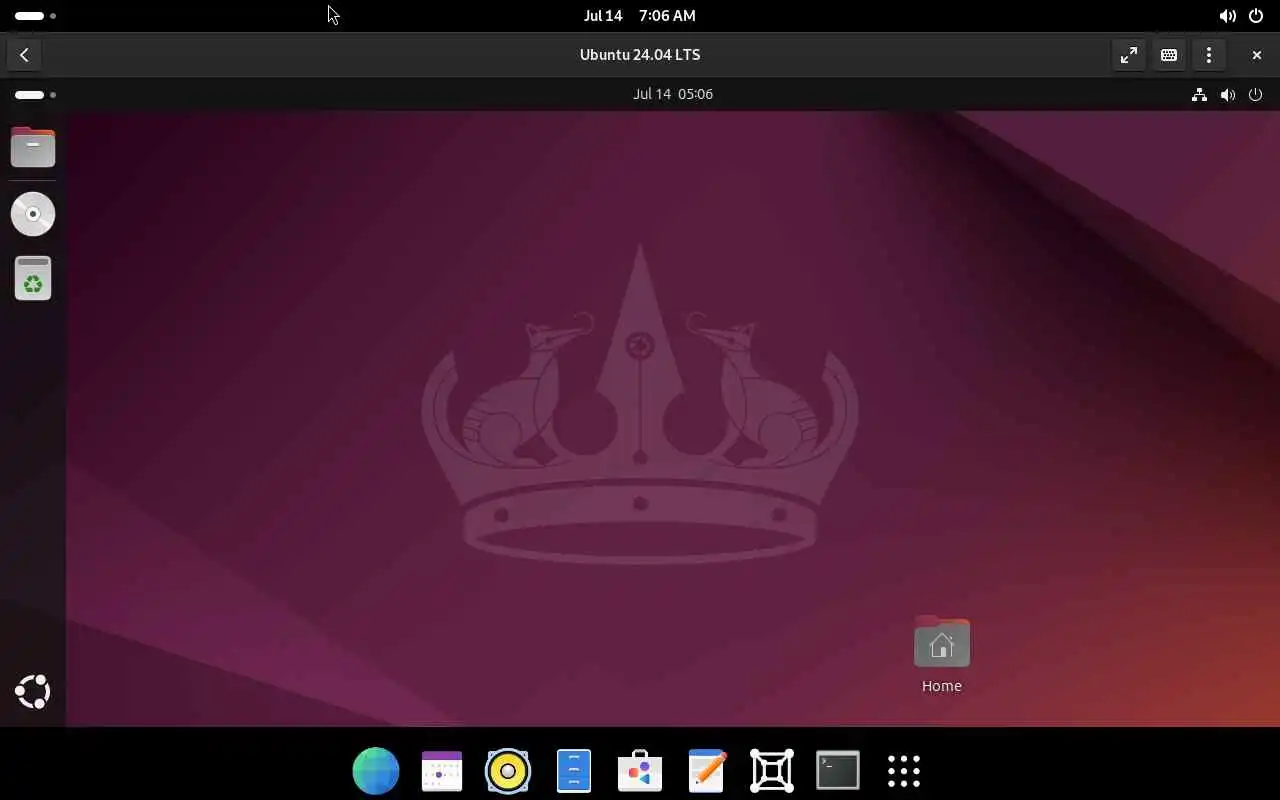1280x800 pixels.
Task: Open the keyboard shortcuts button in headerbar
Action: (1169, 55)
